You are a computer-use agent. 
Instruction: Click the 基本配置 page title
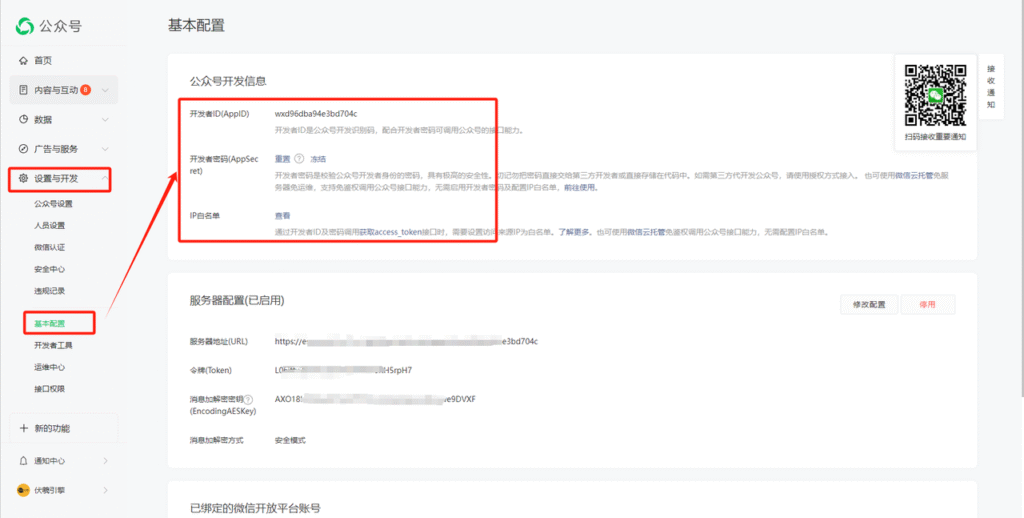(x=196, y=25)
